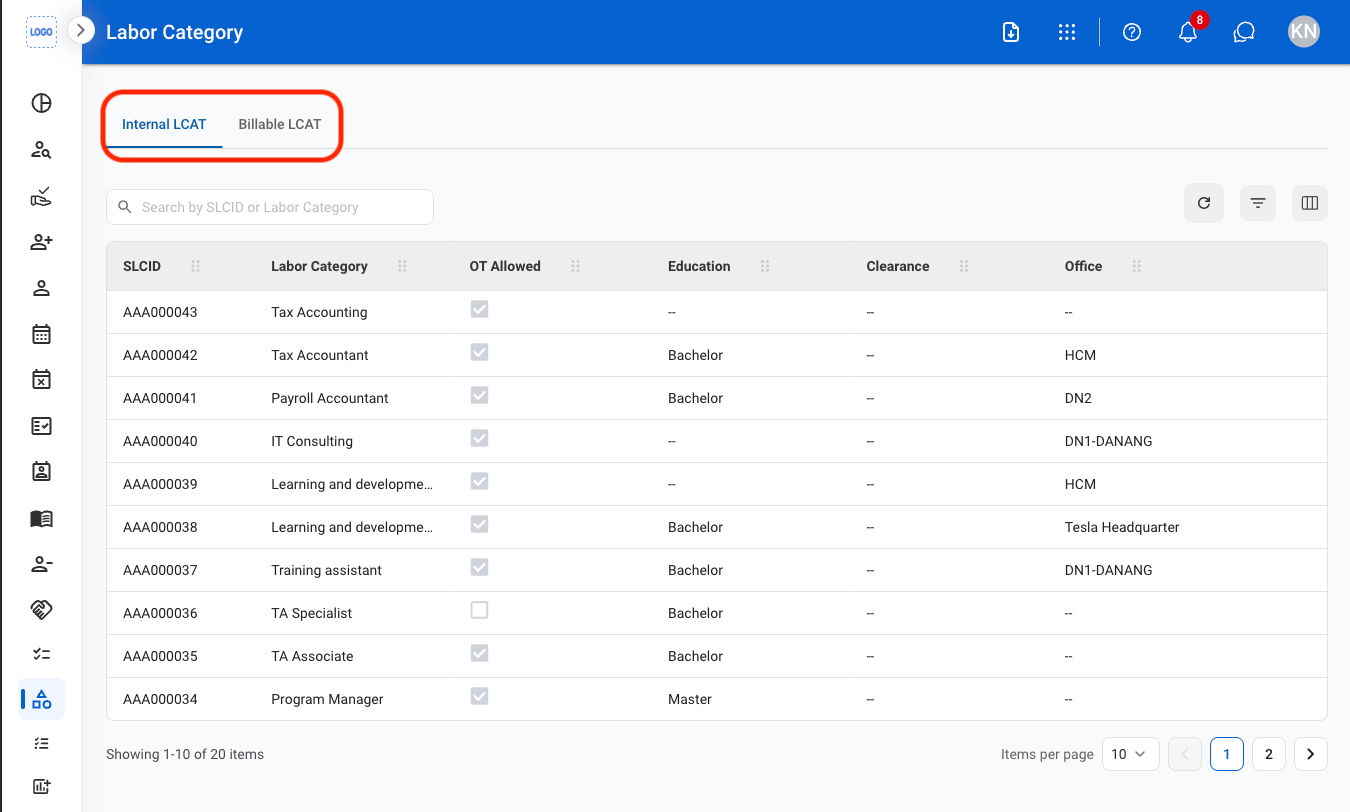Toggle OT Allowed checkbox for Tax Accounting

coord(480,310)
